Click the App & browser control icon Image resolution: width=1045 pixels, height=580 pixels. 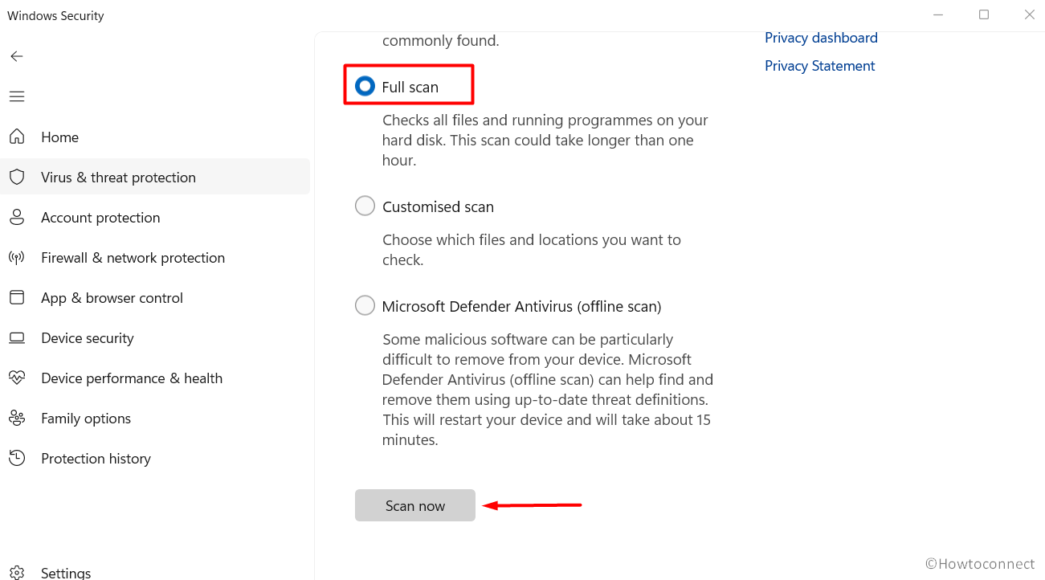(x=16, y=297)
